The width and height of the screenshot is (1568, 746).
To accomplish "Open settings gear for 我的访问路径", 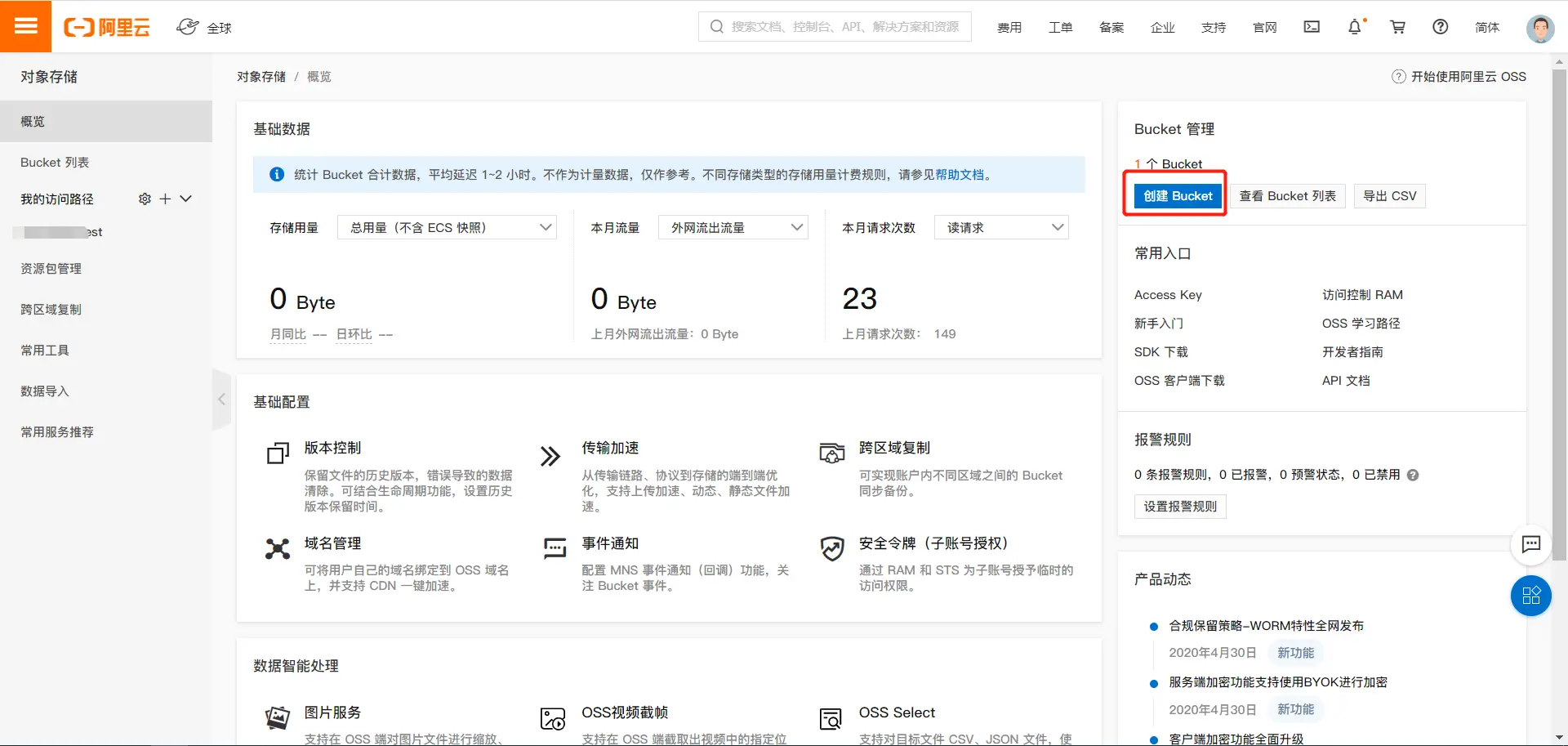I will coord(145,199).
